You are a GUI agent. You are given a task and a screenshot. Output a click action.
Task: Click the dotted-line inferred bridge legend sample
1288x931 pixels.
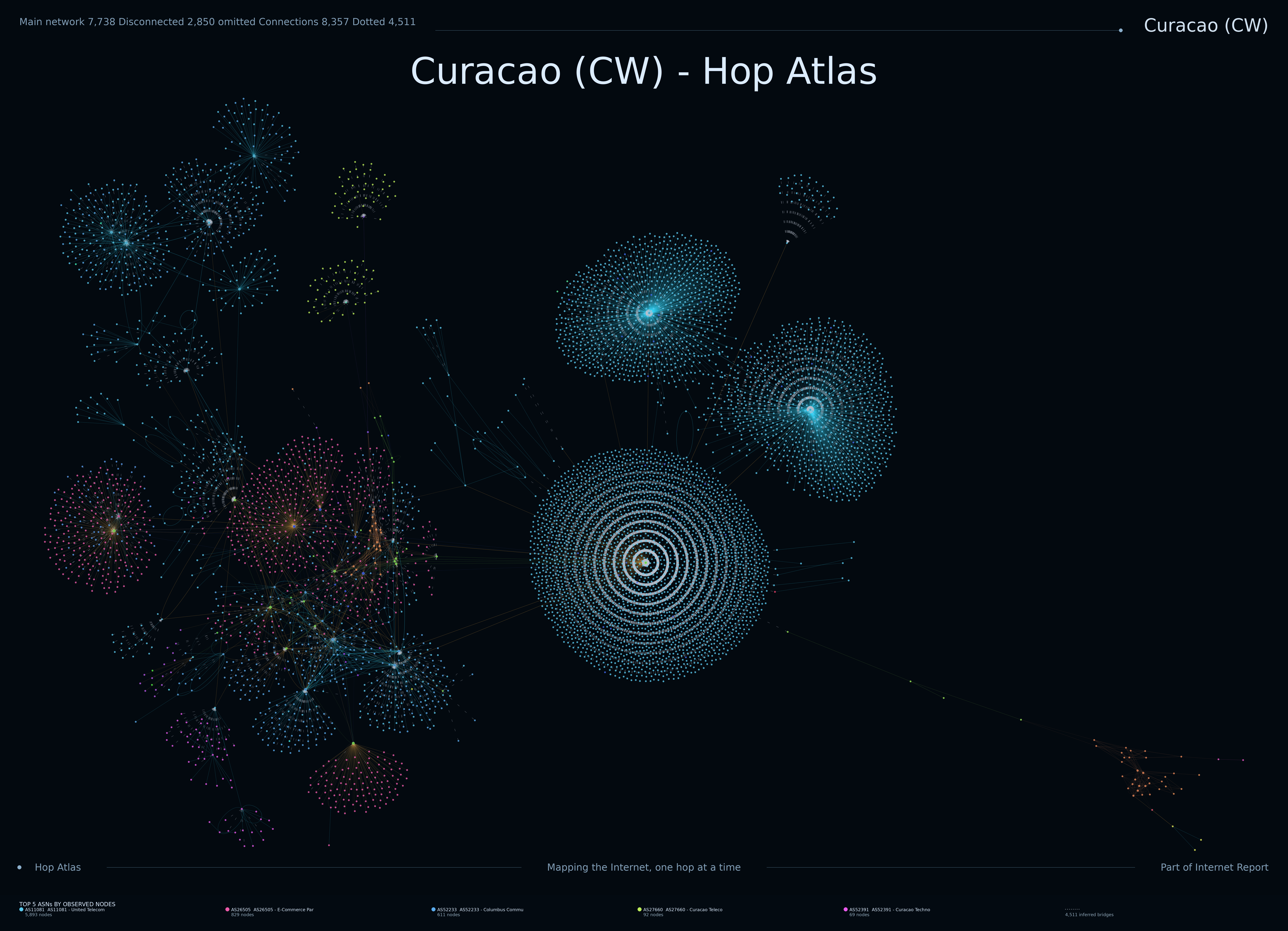(x=1072, y=909)
